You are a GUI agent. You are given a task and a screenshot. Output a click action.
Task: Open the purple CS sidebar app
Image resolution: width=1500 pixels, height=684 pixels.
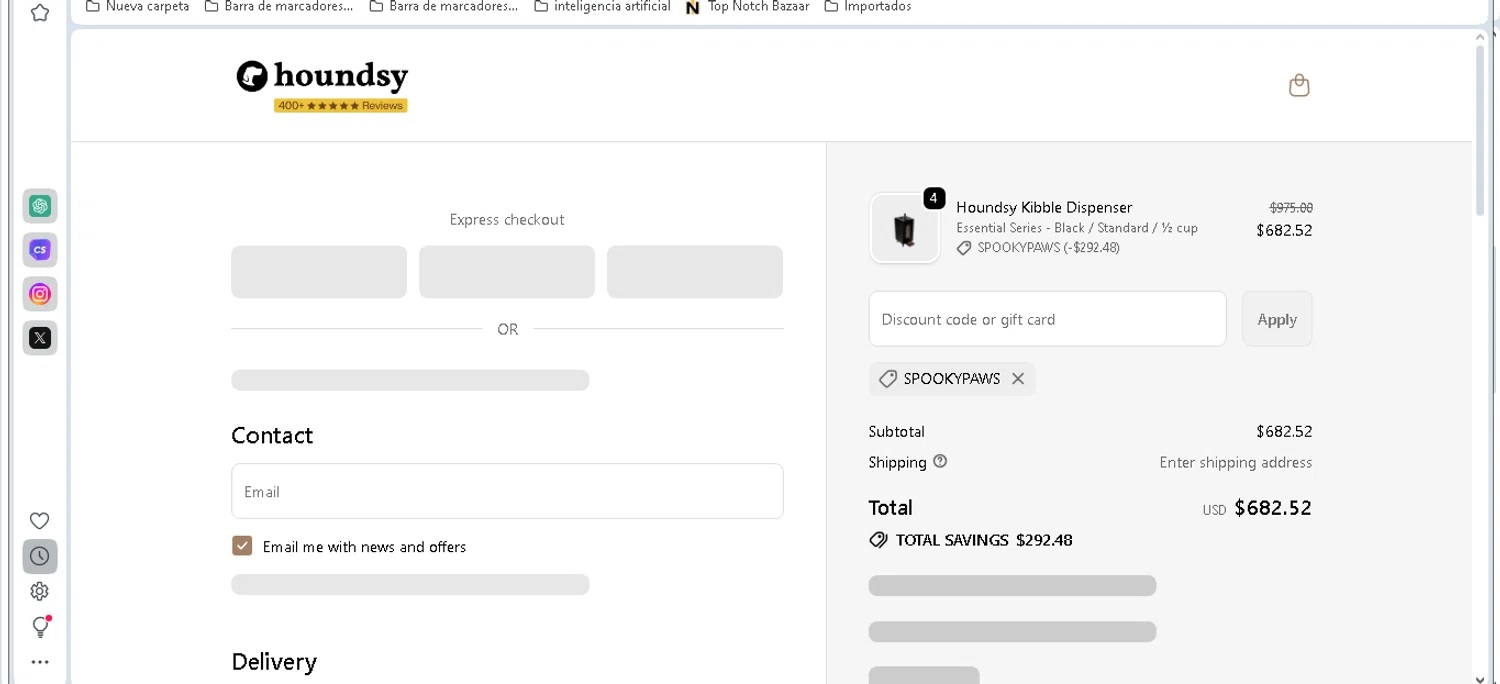point(40,250)
